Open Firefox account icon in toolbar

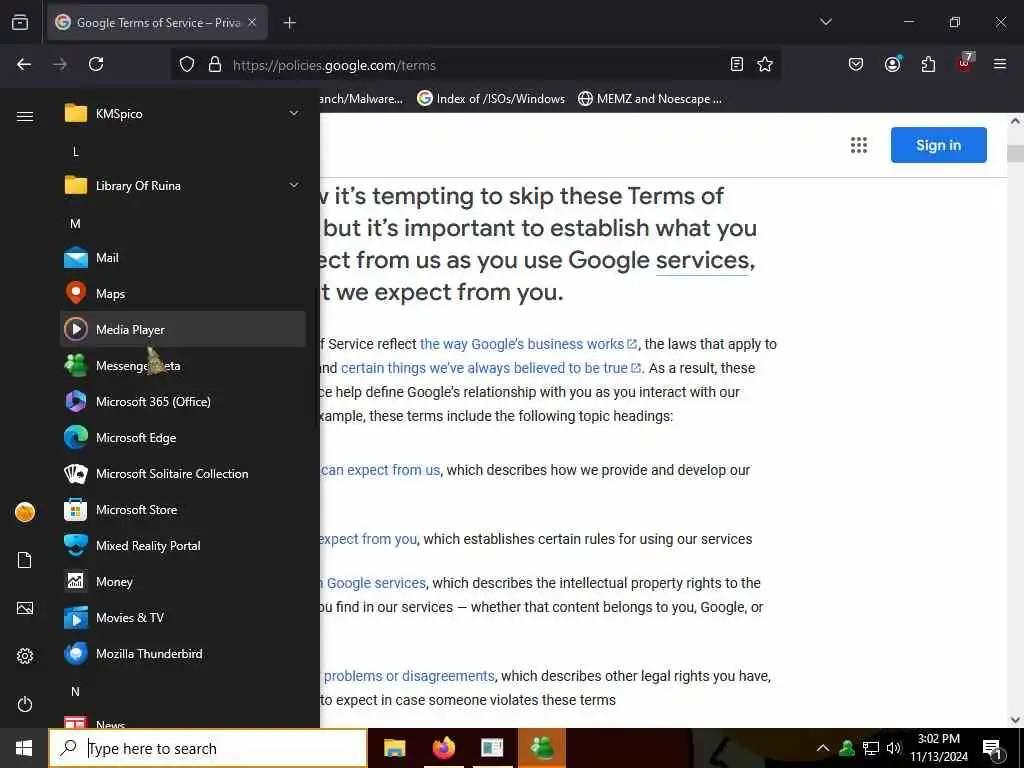pos(892,64)
